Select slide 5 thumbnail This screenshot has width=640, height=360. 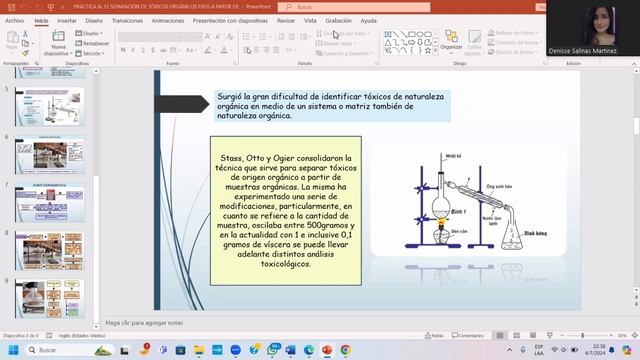49,107
